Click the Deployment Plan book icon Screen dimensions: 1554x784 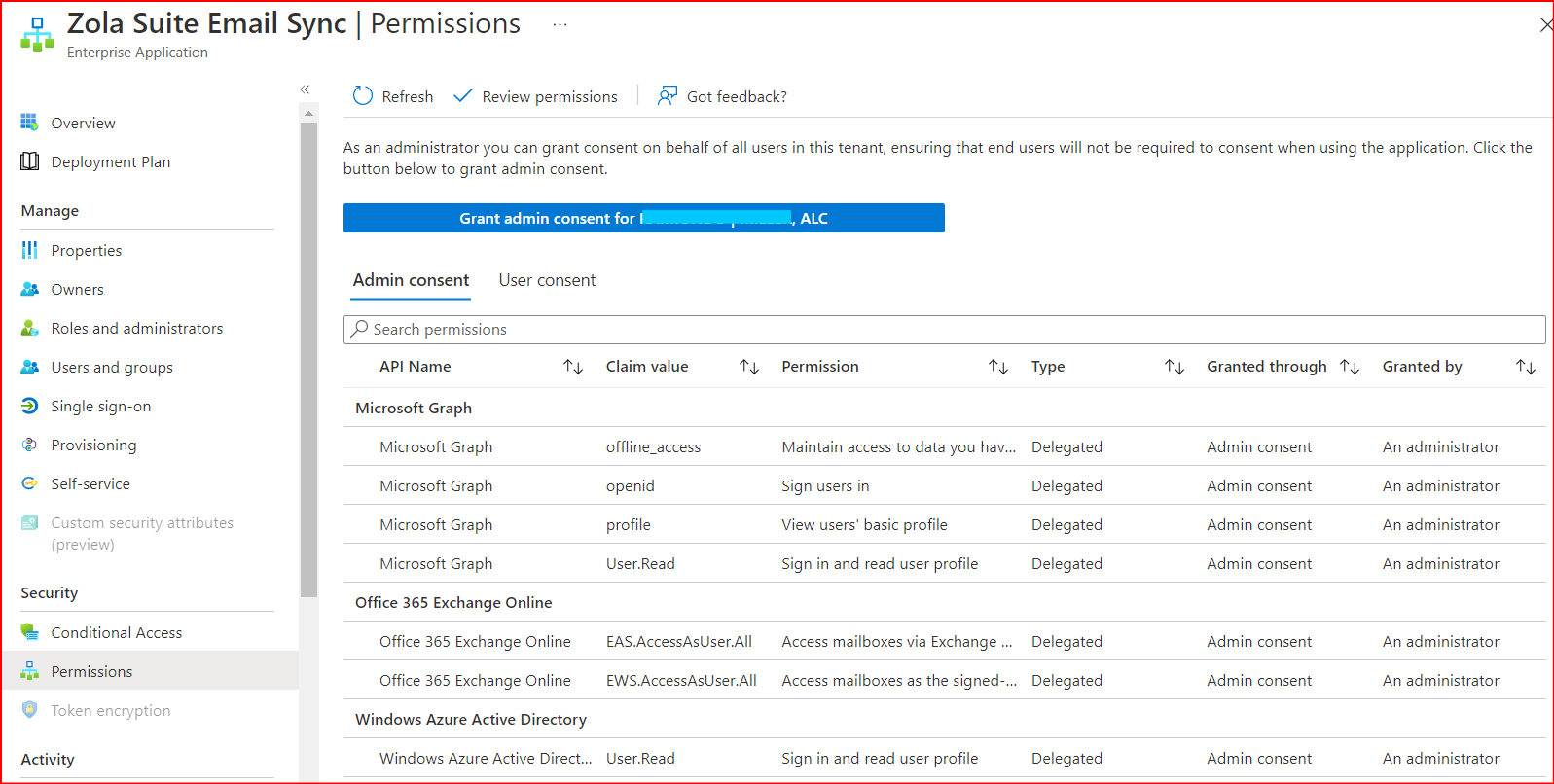pyautogui.click(x=29, y=161)
